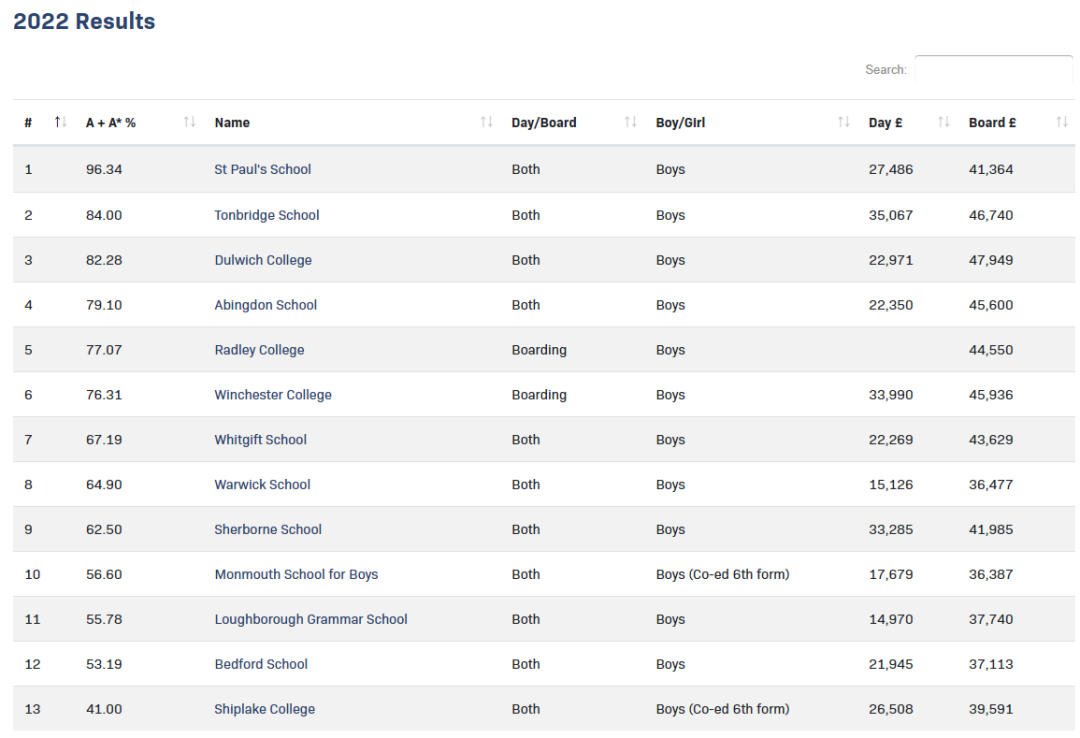Visit Warwick School page
1080x738 pixels.
[262, 484]
